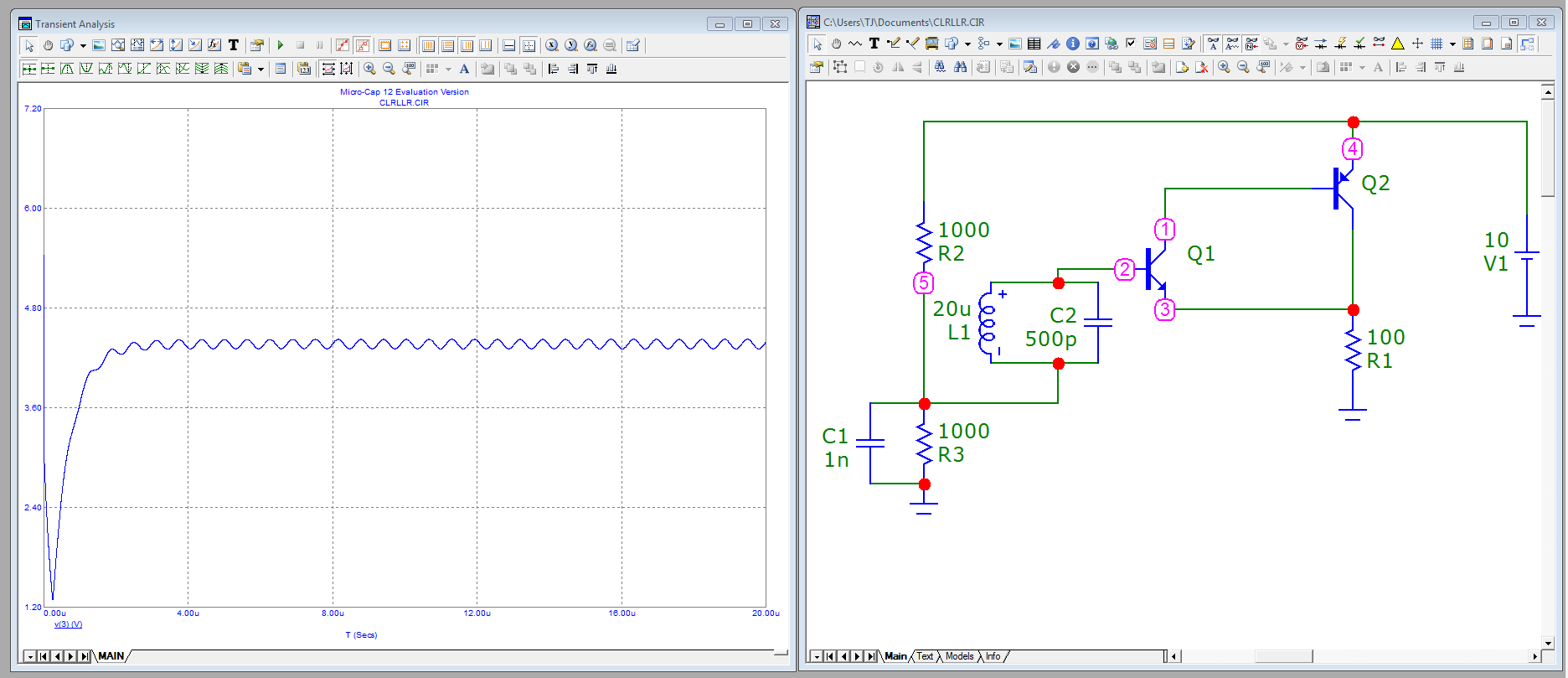The width and height of the screenshot is (1568, 678).
Task: Click fx function tool in analysis toolbar
Action: click(x=214, y=45)
